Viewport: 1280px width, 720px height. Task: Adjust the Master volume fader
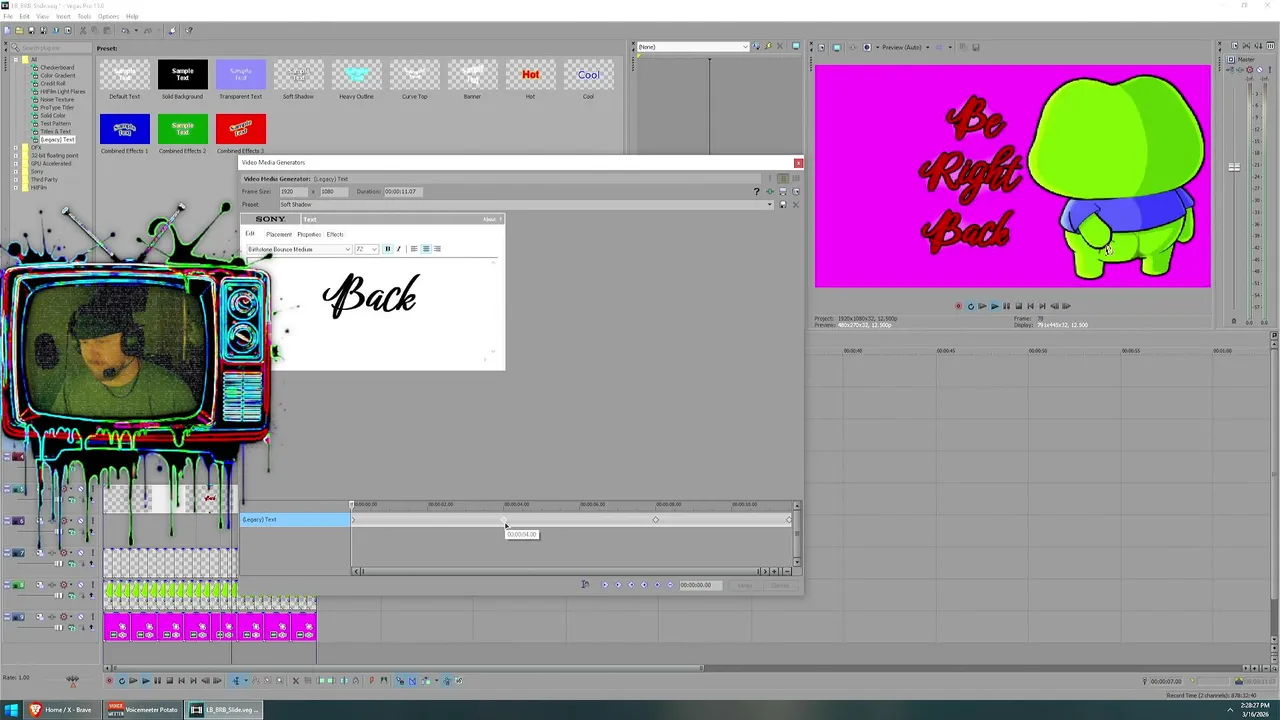[1234, 167]
